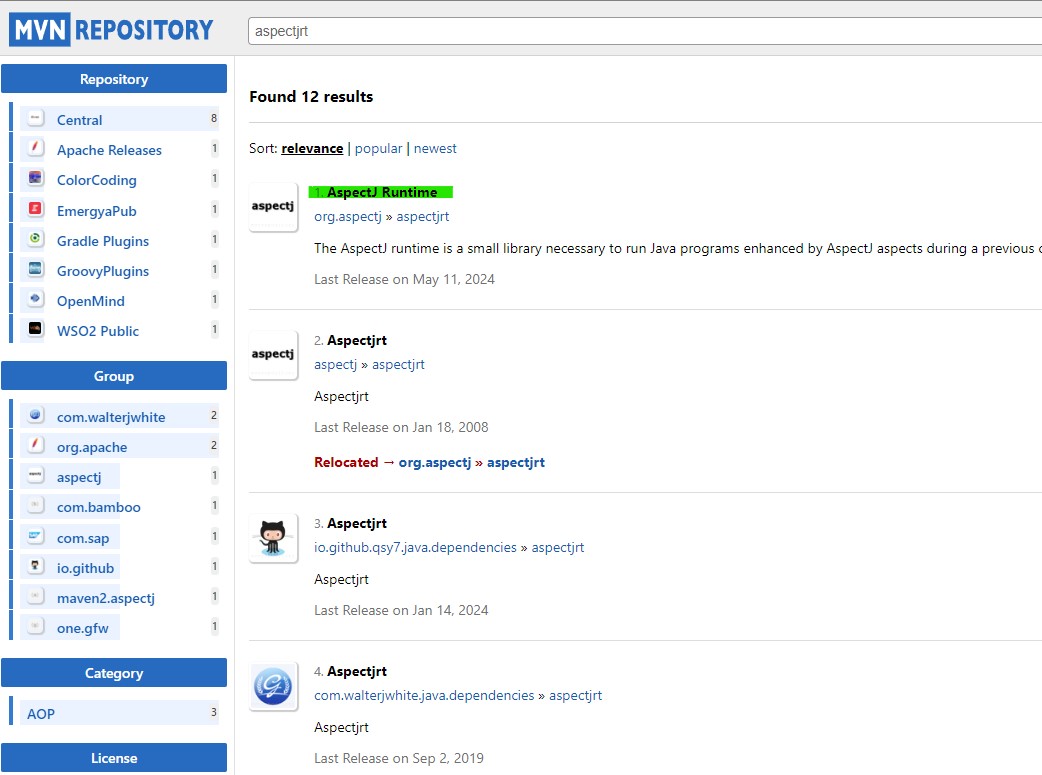Filter by AOP category
The height and width of the screenshot is (775, 1042).
point(41,714)
